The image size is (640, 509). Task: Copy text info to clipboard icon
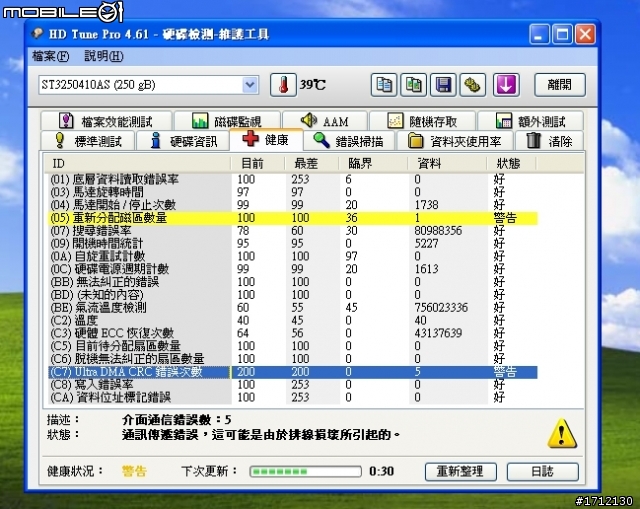(384, 85)
